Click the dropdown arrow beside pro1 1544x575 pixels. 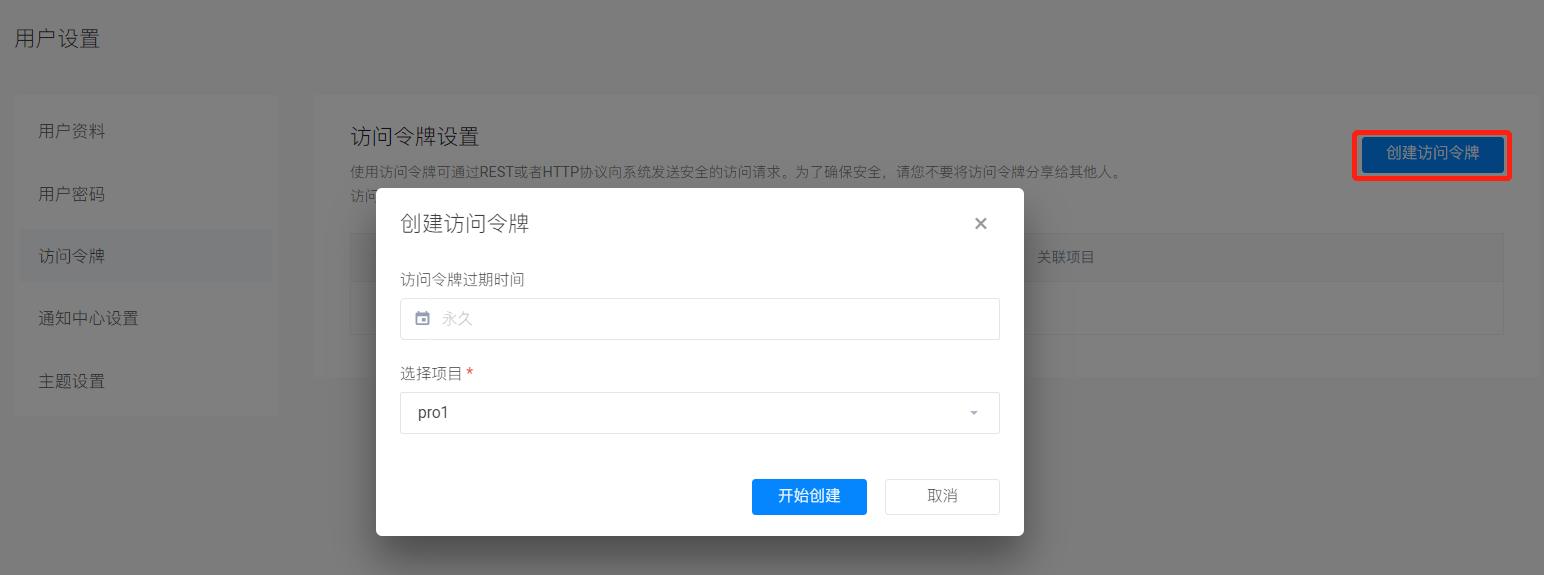click(x=973, y=413)
